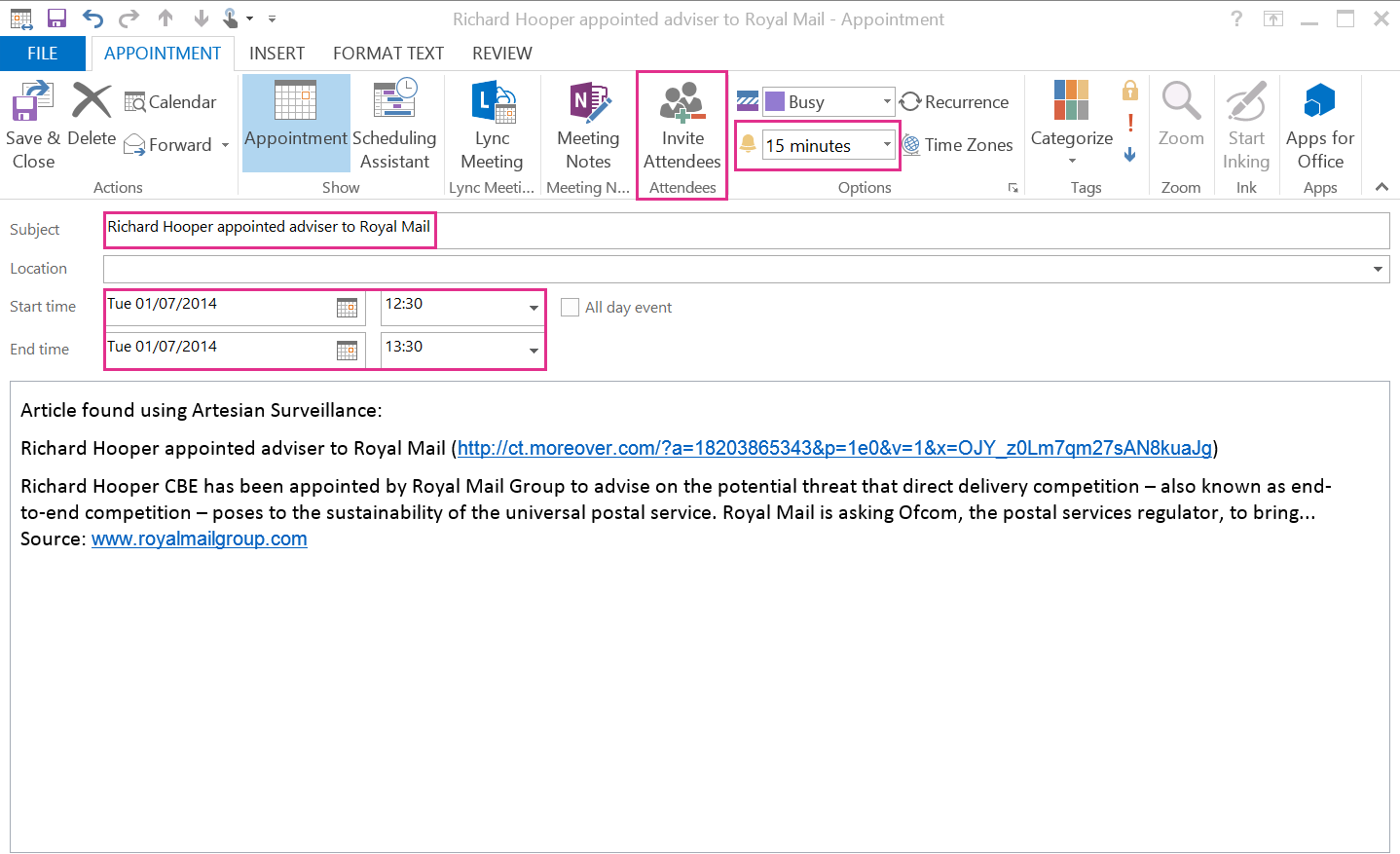Viewport: 1400px width, 854px height.
Task: Click the Zoom magnifier button
Action: 1181,114
